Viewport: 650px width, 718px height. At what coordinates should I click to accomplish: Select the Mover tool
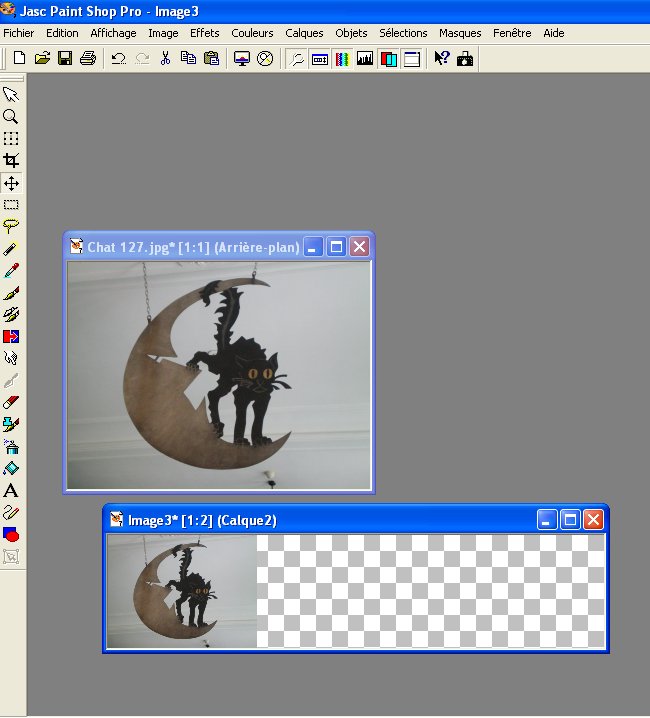11,183
